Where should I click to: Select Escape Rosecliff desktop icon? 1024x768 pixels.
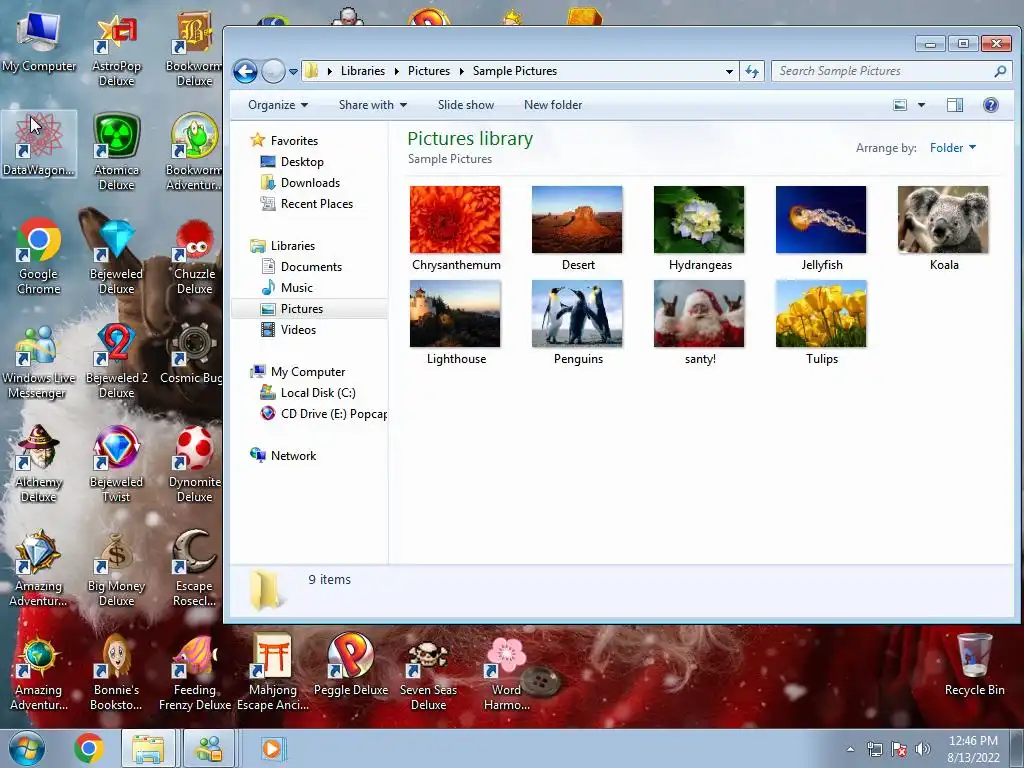click(194, 568)
